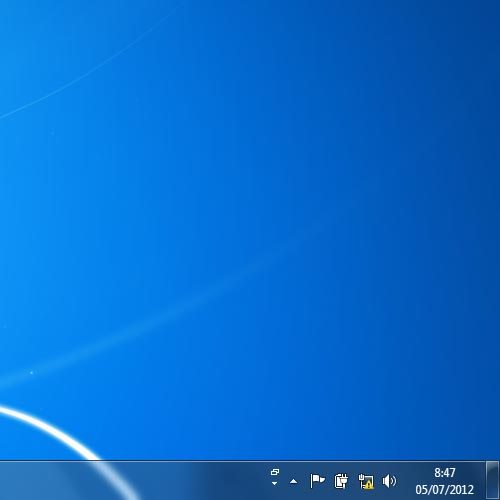Show hidden tray icons with up arrow
The image size is (500, 500).
293,481
